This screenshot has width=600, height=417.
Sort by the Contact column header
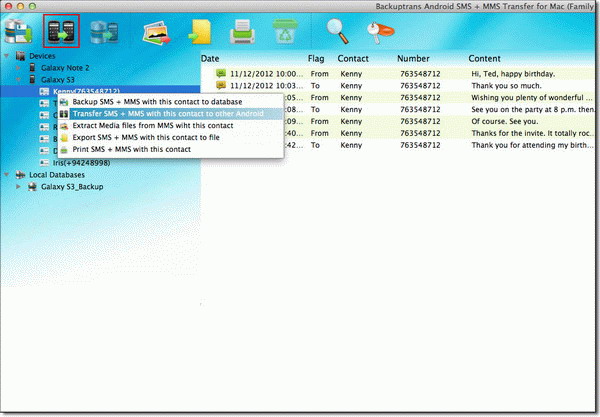click(353, 59)
